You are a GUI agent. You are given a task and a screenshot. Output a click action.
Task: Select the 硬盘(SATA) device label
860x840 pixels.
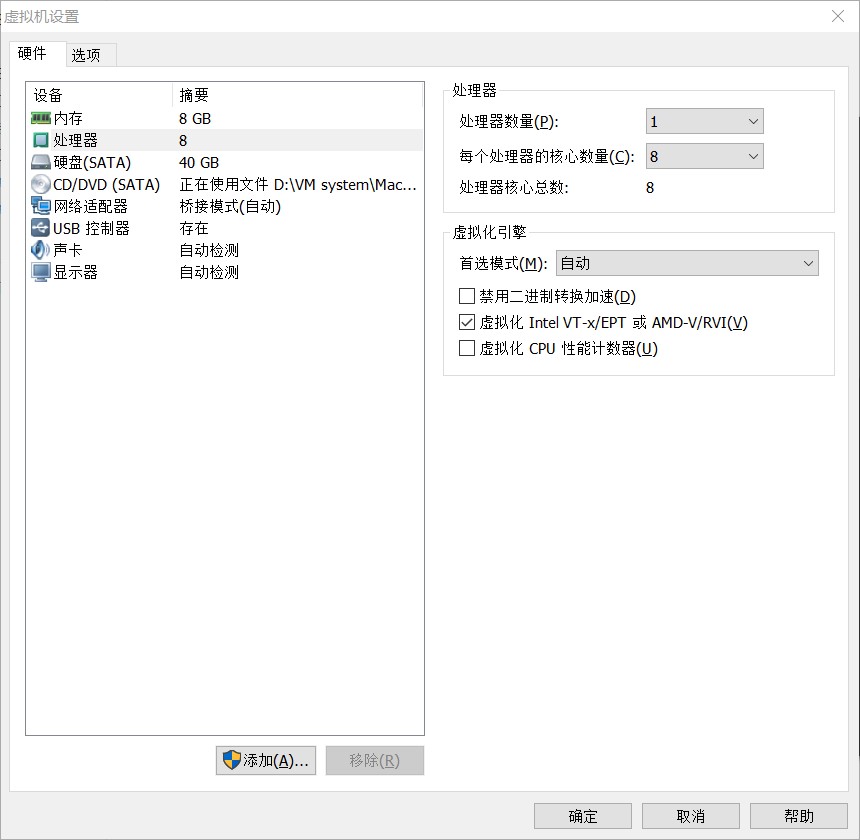coord(92,162)
